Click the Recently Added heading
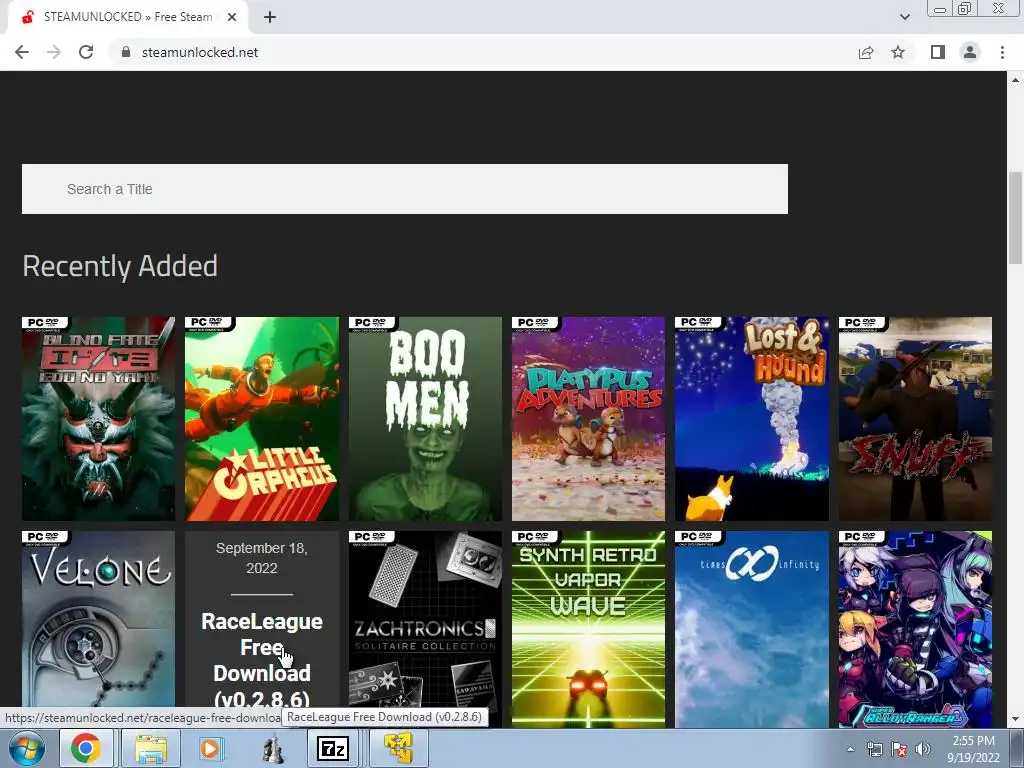The image size is (1024, 768). click(x=120, y=266)
